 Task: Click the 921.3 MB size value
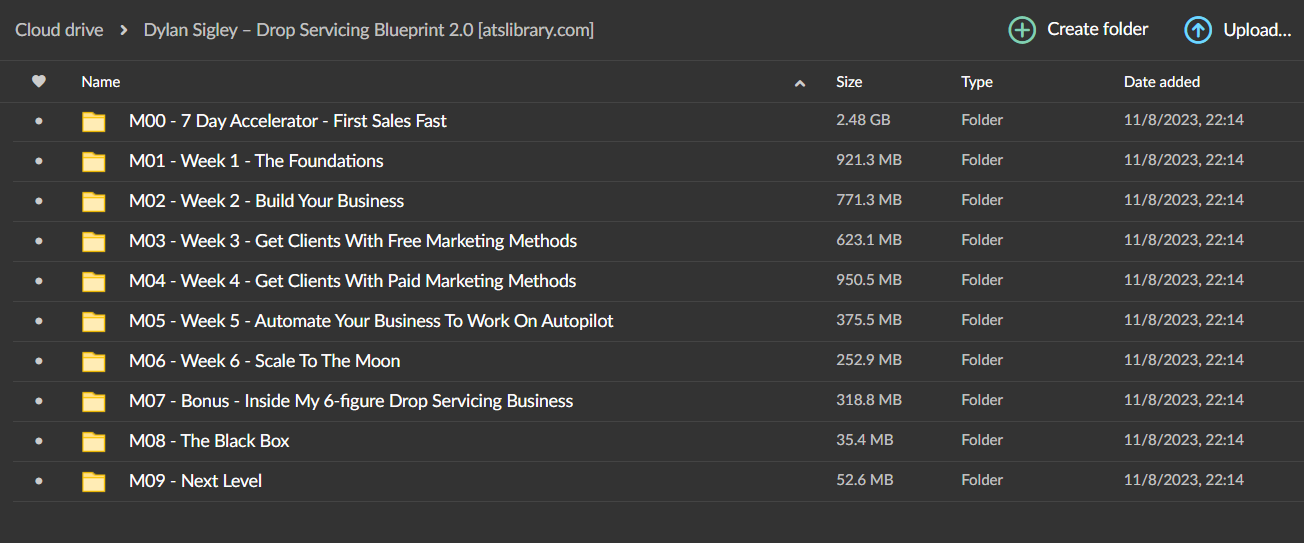[869, 160]
